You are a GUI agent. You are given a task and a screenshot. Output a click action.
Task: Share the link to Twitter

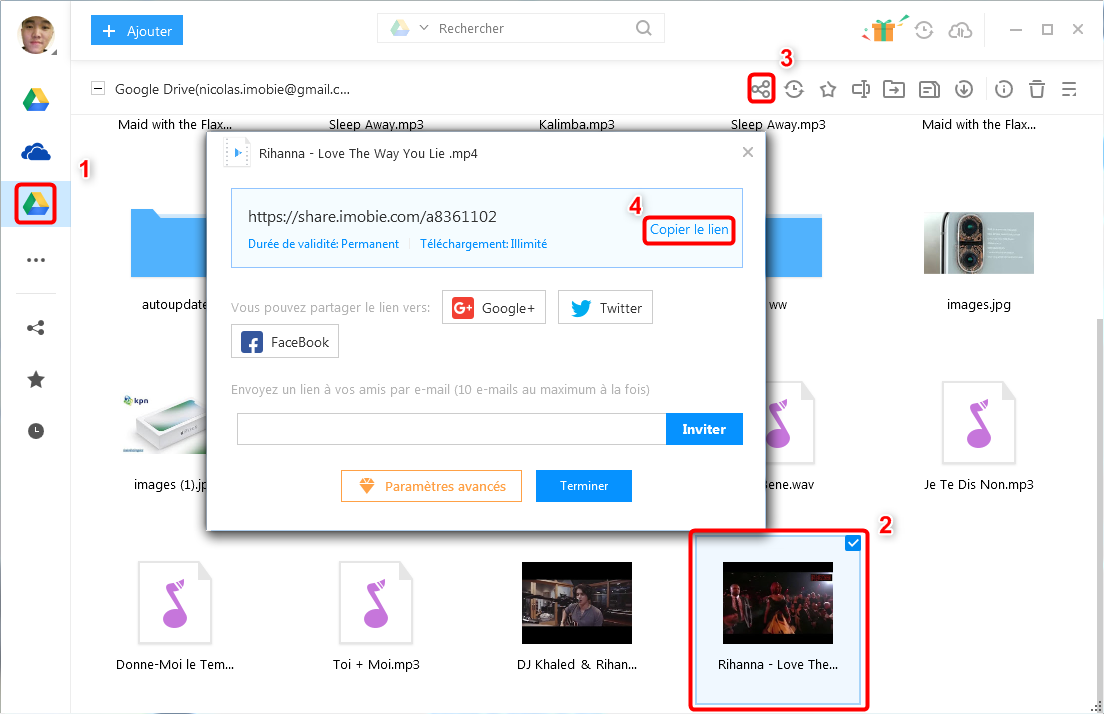point(606,307)
